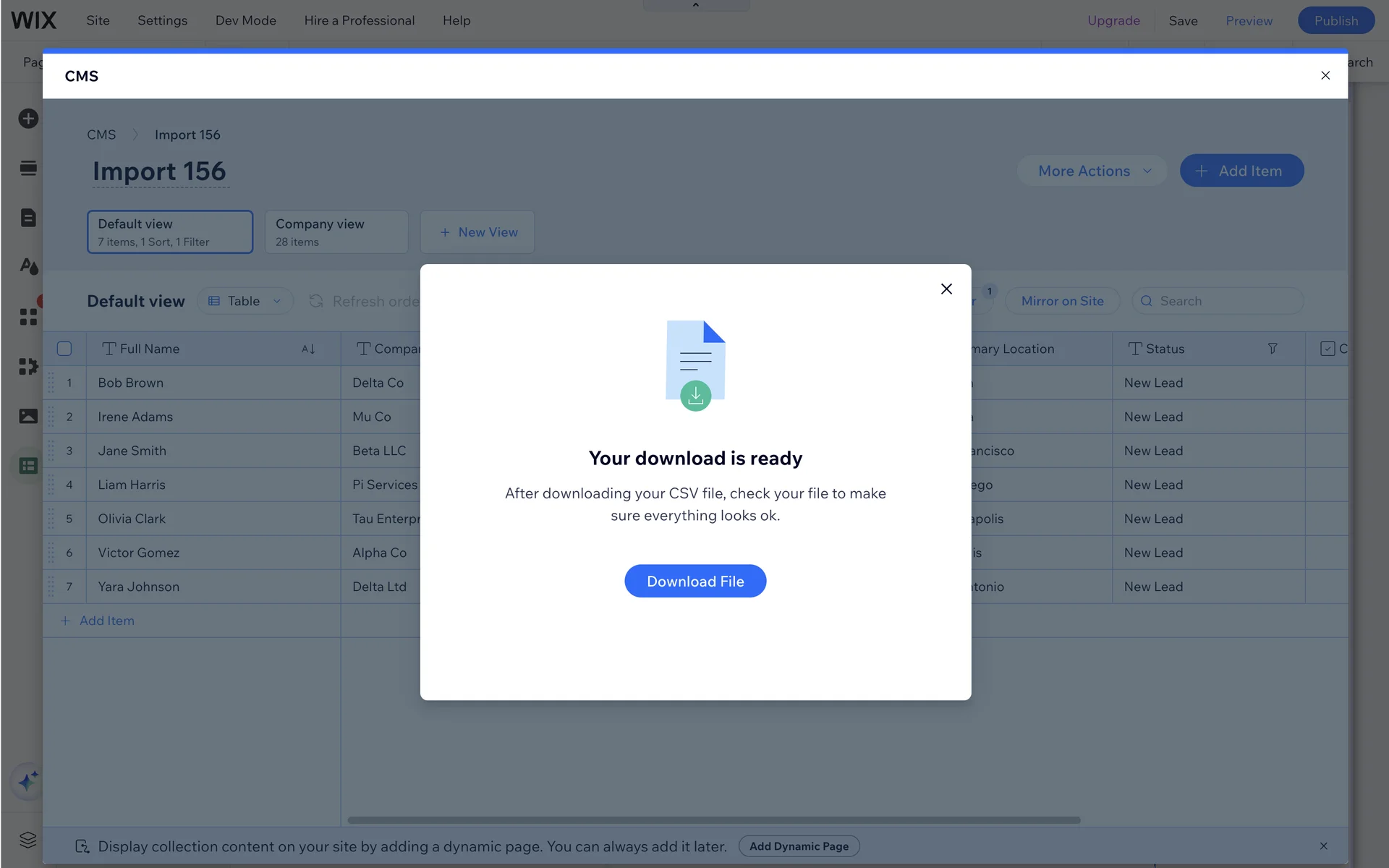This screenshot has height=868, width=1389.
Task: Collapse the top bar with the chevron
Action: pos(696,5)
